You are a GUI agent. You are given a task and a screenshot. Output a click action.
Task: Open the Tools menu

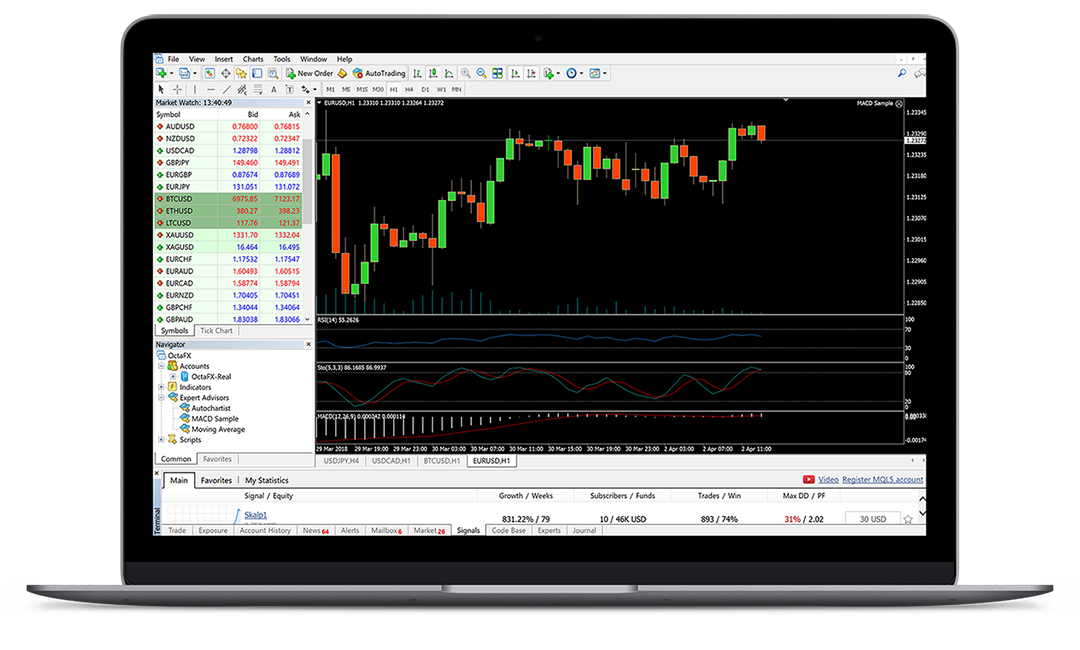coord(282,59)
